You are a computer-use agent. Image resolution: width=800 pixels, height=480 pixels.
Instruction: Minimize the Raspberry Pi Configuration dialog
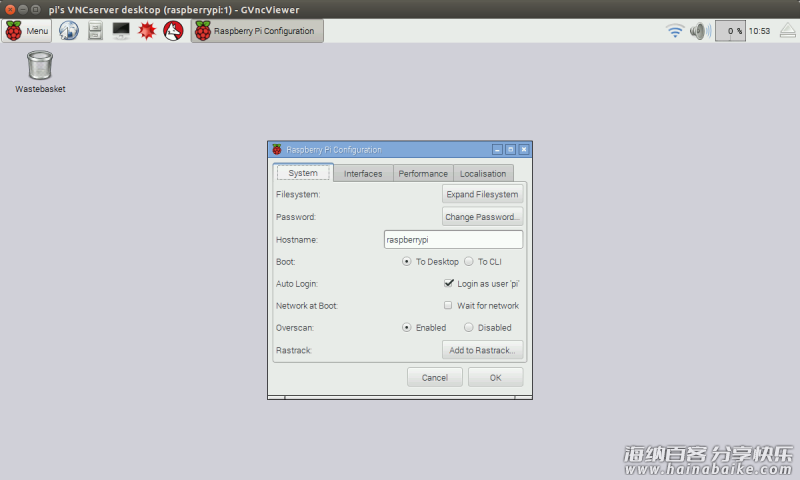[x=497, y=149]
